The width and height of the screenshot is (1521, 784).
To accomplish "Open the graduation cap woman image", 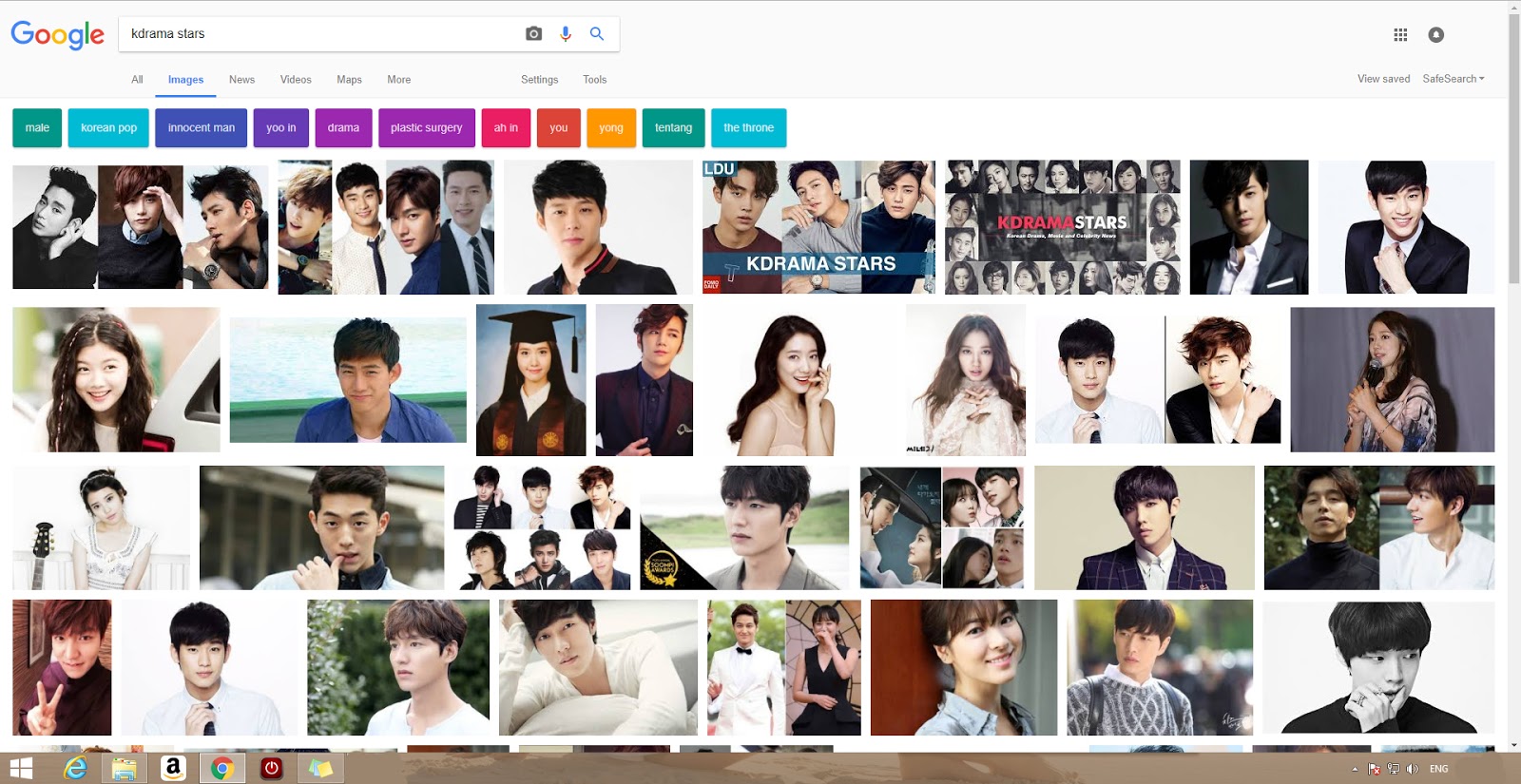I will pos(530,380).
